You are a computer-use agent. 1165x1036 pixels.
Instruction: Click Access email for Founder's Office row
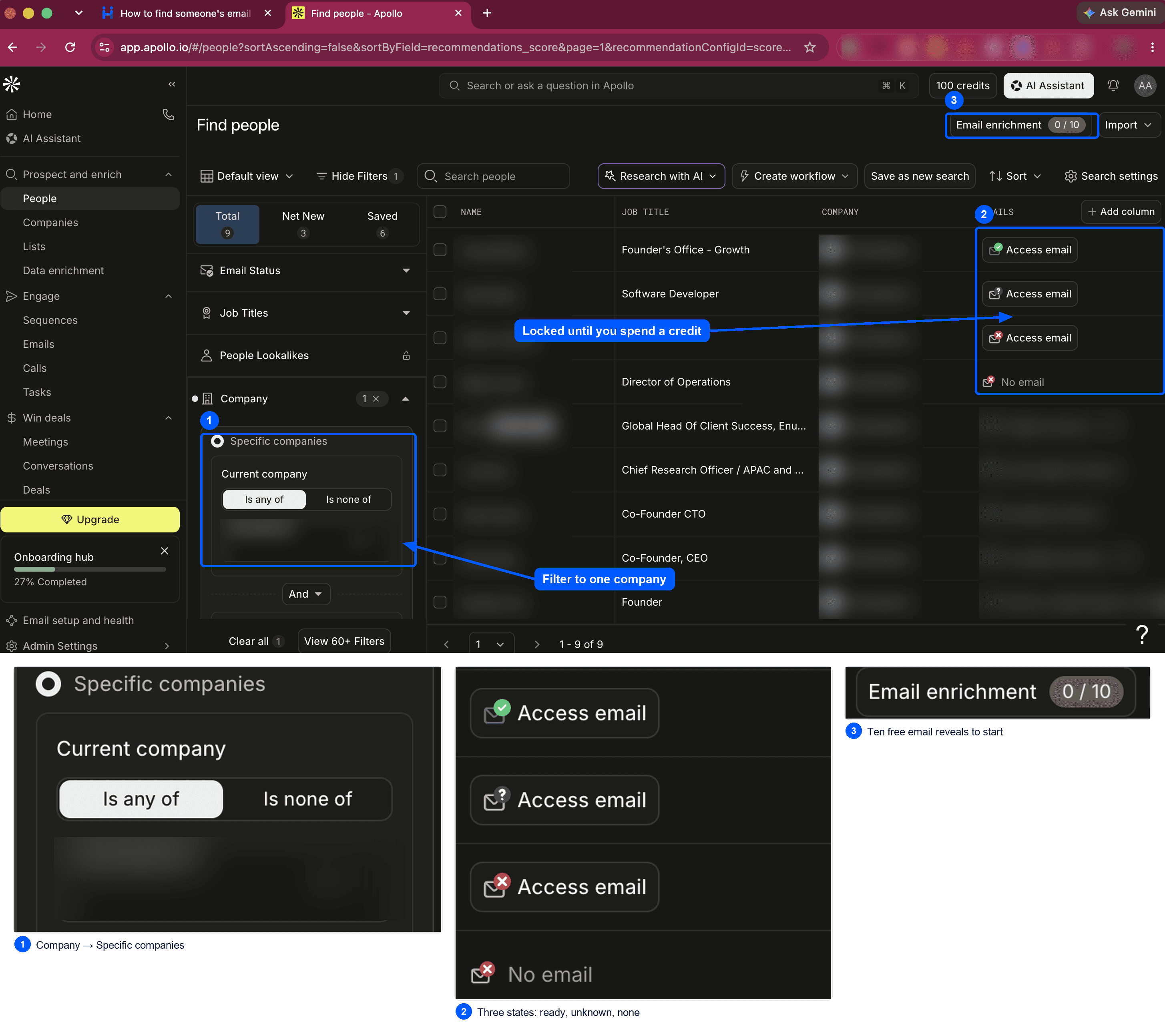[1029, 250]
